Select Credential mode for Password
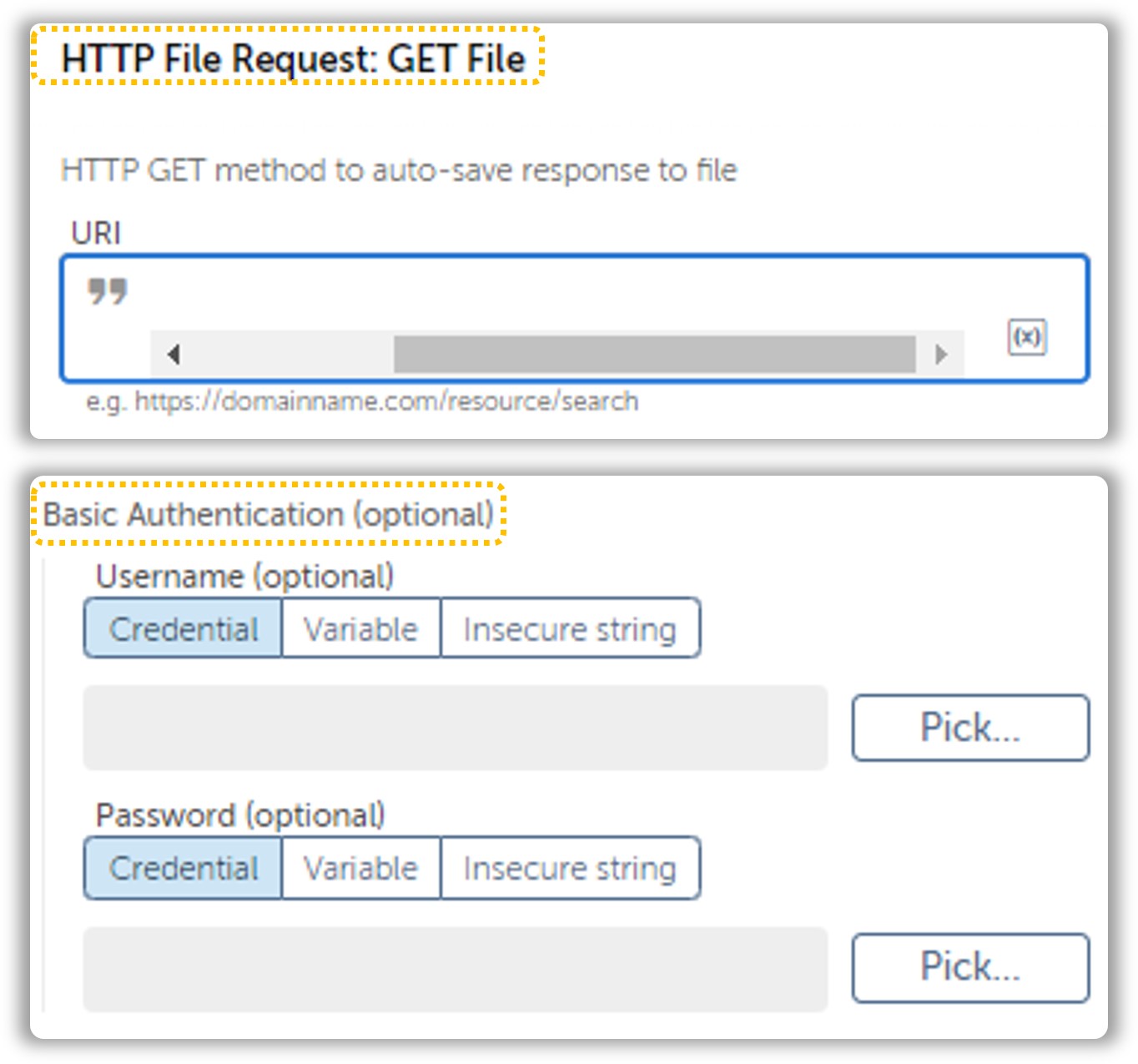1138x1064 pixels. [182, 868]
